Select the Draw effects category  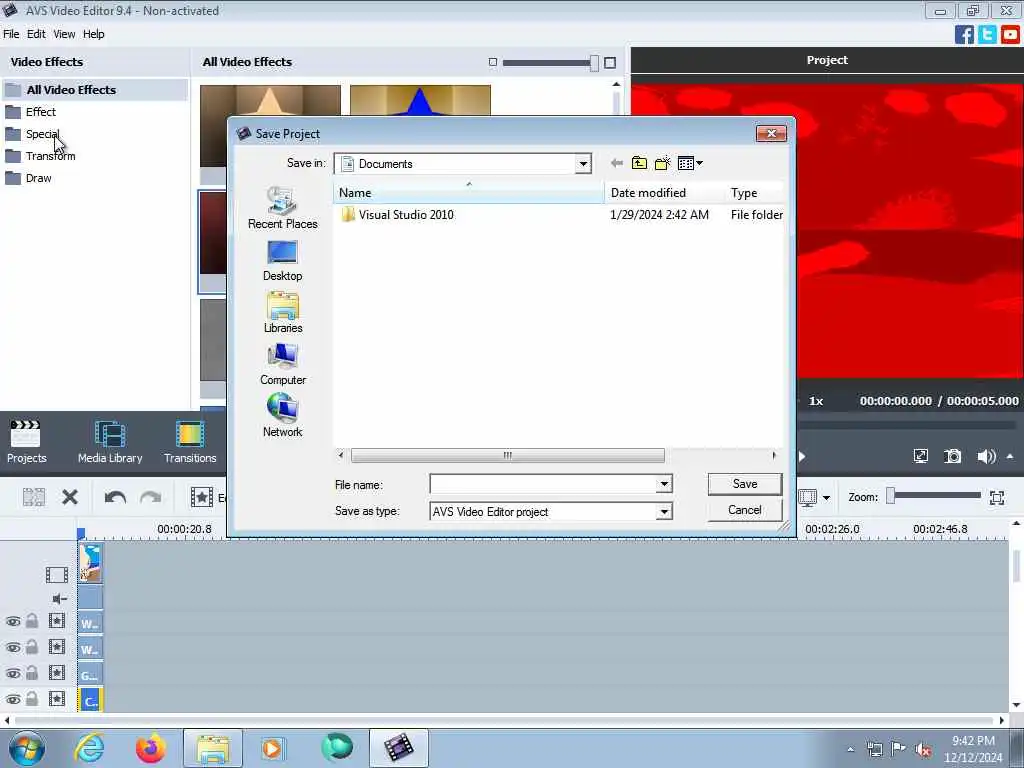pyautogui.click(x=39, y=178)
